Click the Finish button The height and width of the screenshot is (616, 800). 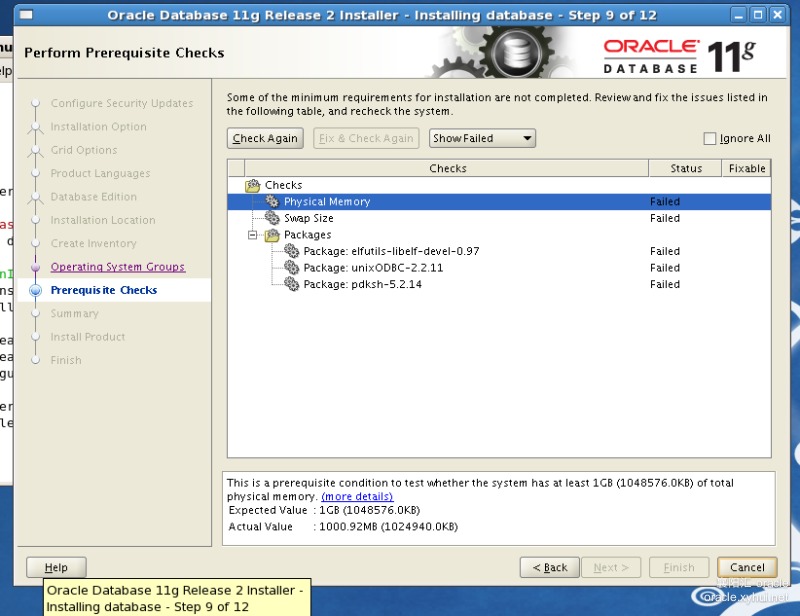(x=679, y=568)
